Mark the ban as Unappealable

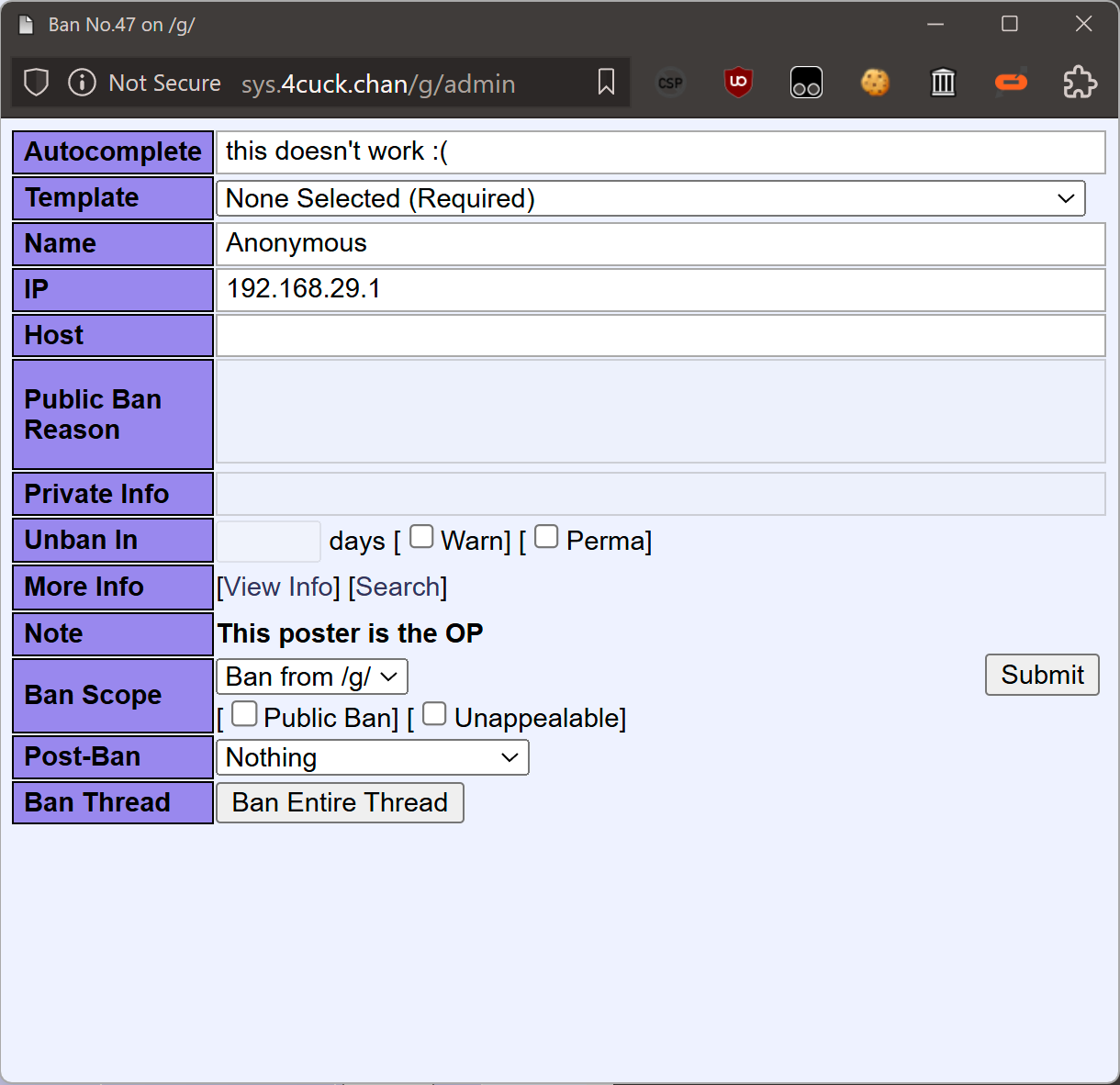(434, 714)
